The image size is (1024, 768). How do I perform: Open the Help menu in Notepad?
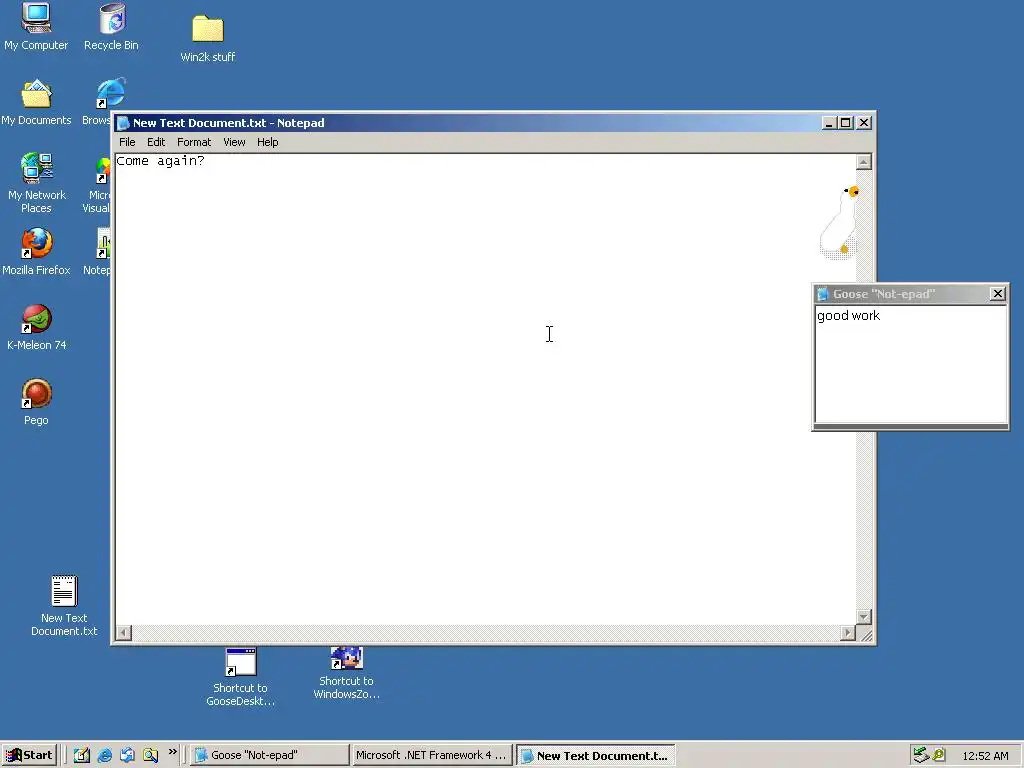point(267,142)
